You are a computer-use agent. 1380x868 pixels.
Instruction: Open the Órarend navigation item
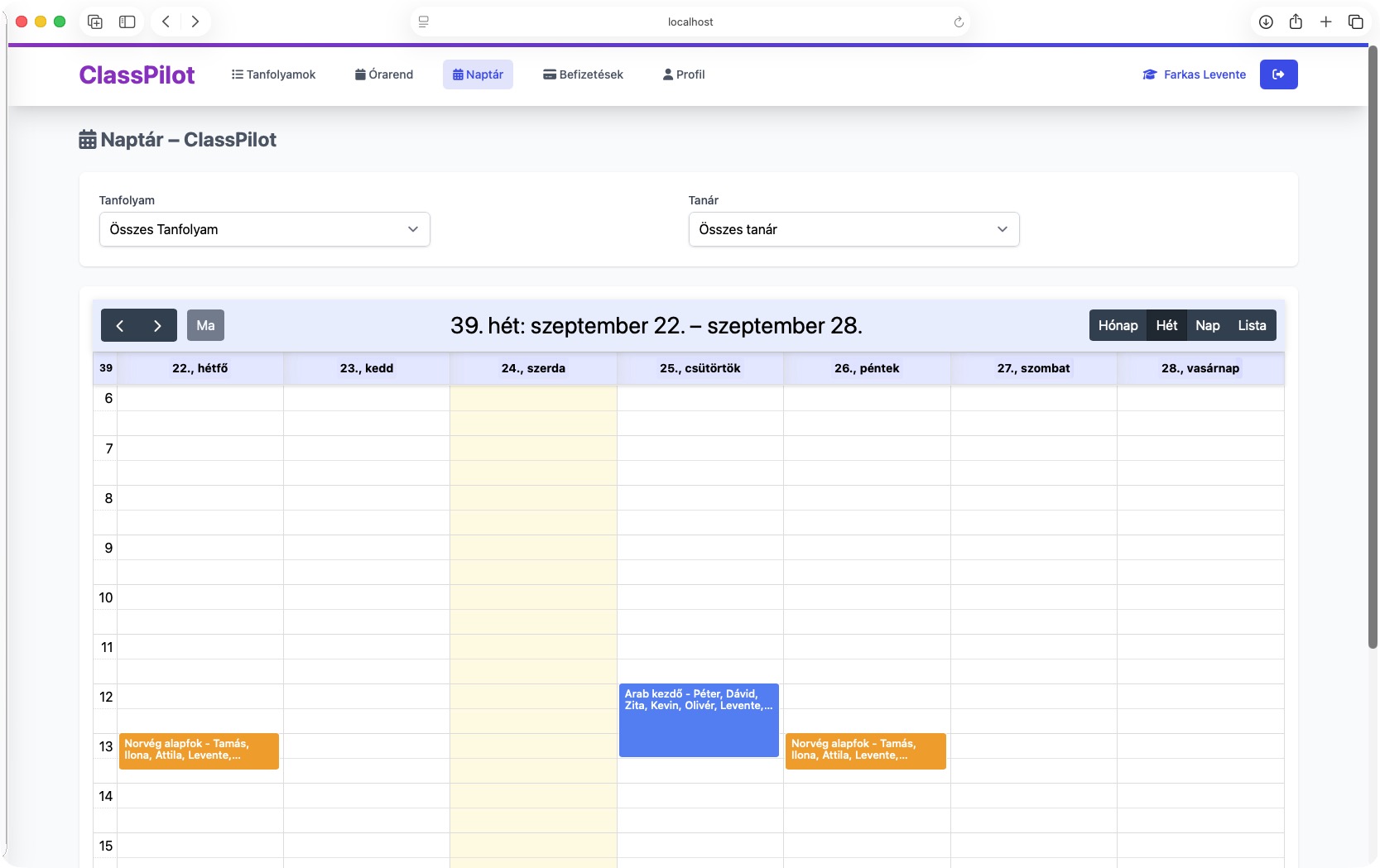[x=384, y=74]
